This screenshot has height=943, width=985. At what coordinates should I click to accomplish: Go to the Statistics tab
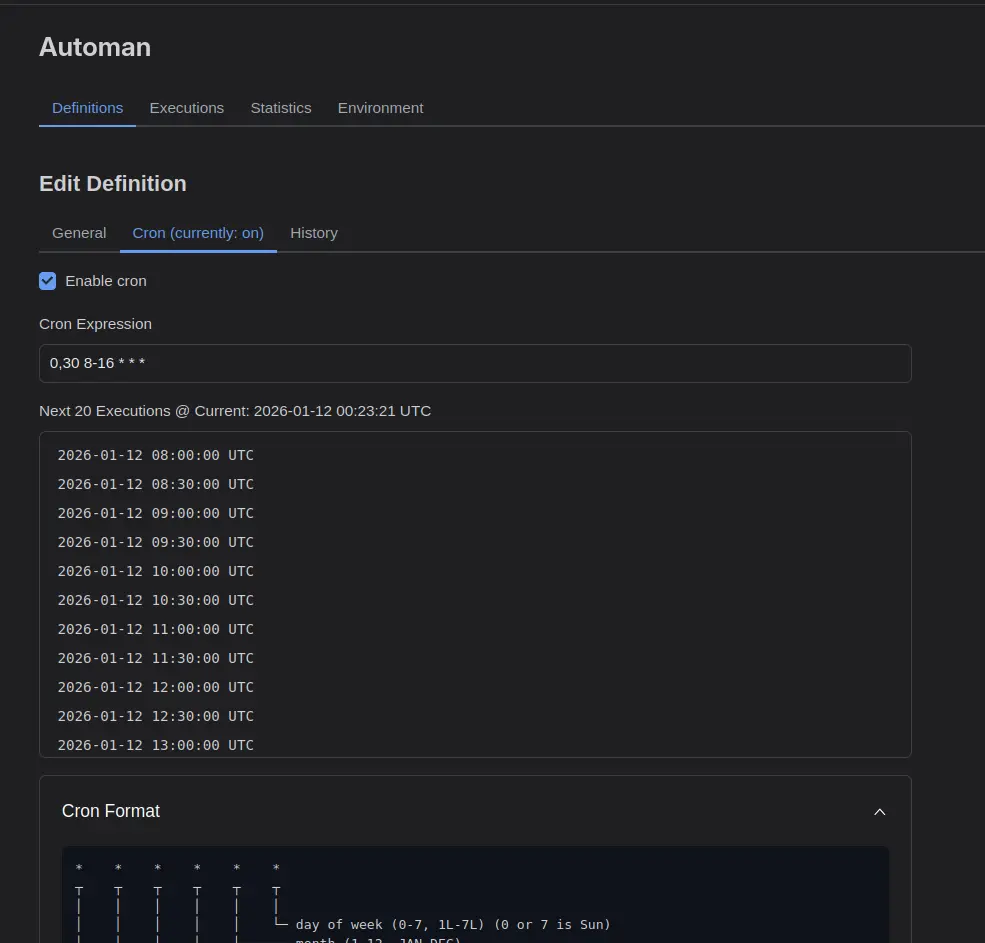[x=280, y=108]
